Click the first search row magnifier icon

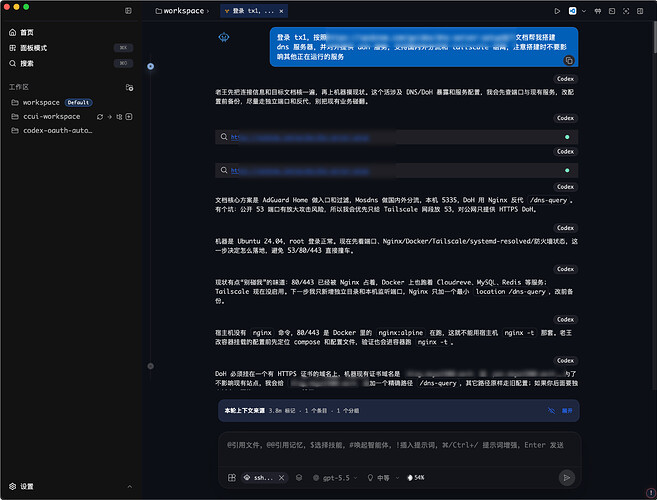(224, 137)
